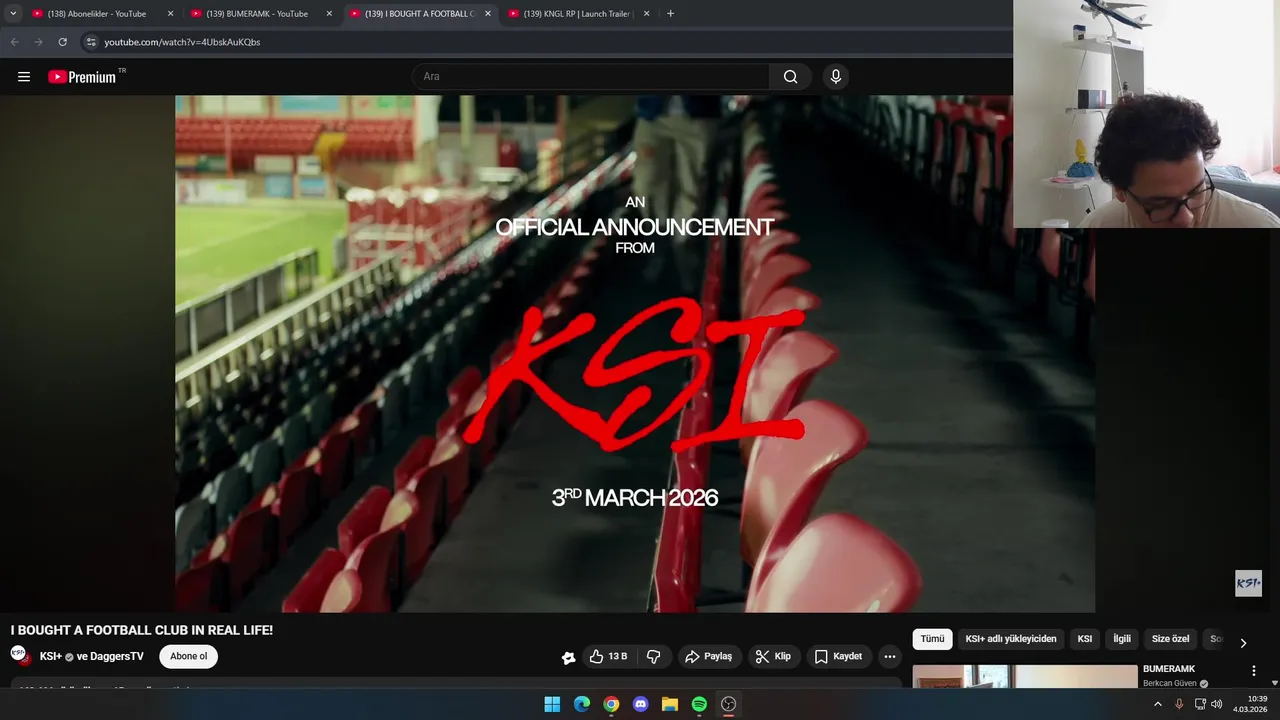The height and width of the screenshot is (720, 1280).
Task: Open the YouTube hamburger guide menu
Action: (24, 77)
